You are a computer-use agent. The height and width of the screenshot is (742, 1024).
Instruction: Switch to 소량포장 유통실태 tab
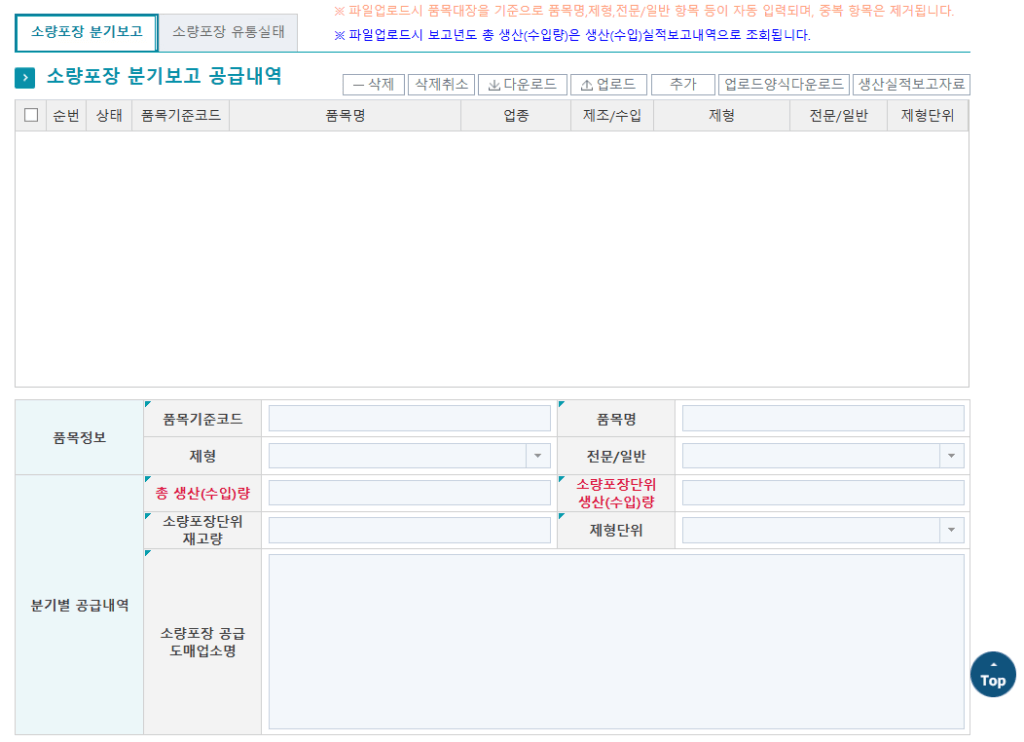pos(228,32)
